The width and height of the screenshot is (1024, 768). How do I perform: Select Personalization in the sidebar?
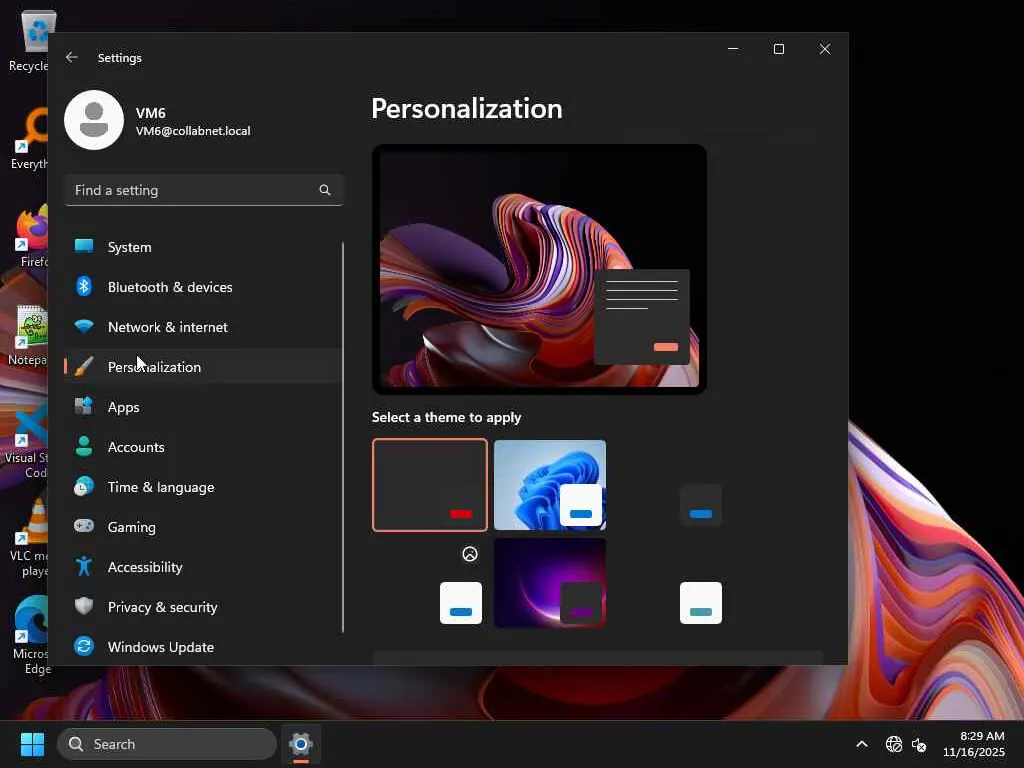click(x=154, y=367)
